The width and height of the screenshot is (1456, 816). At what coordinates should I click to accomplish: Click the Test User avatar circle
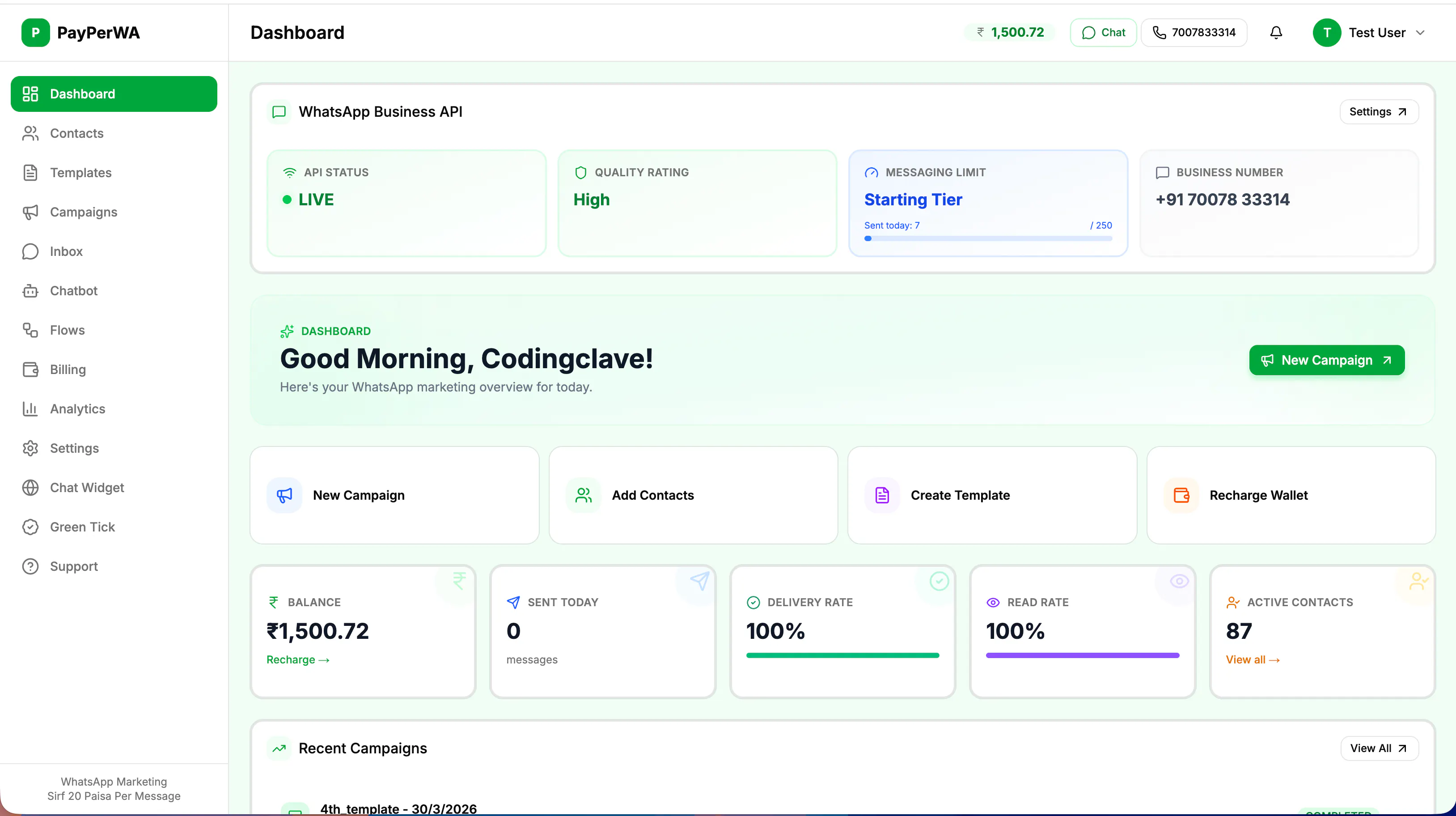click(x=1327, y=33)
